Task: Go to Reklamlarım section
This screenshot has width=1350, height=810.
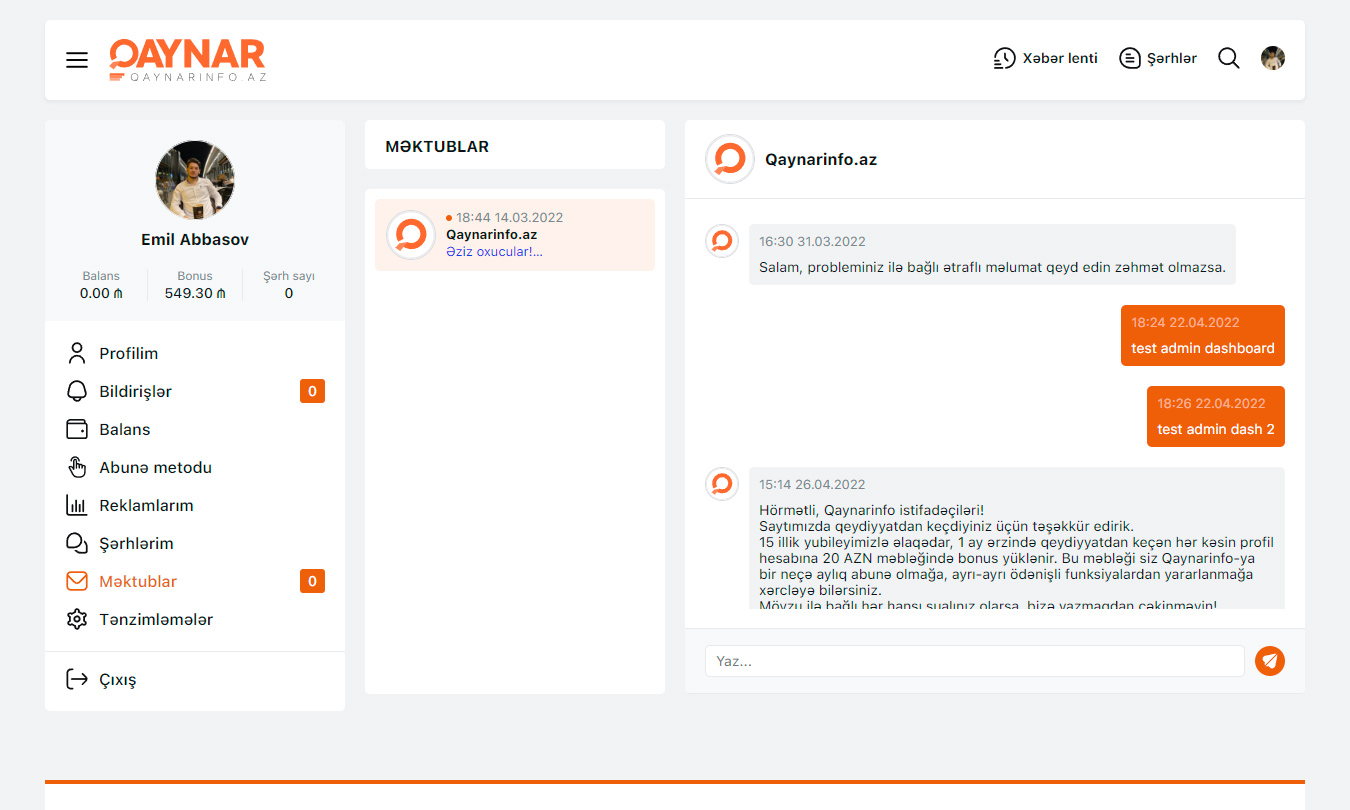Action: click(146, 505)
